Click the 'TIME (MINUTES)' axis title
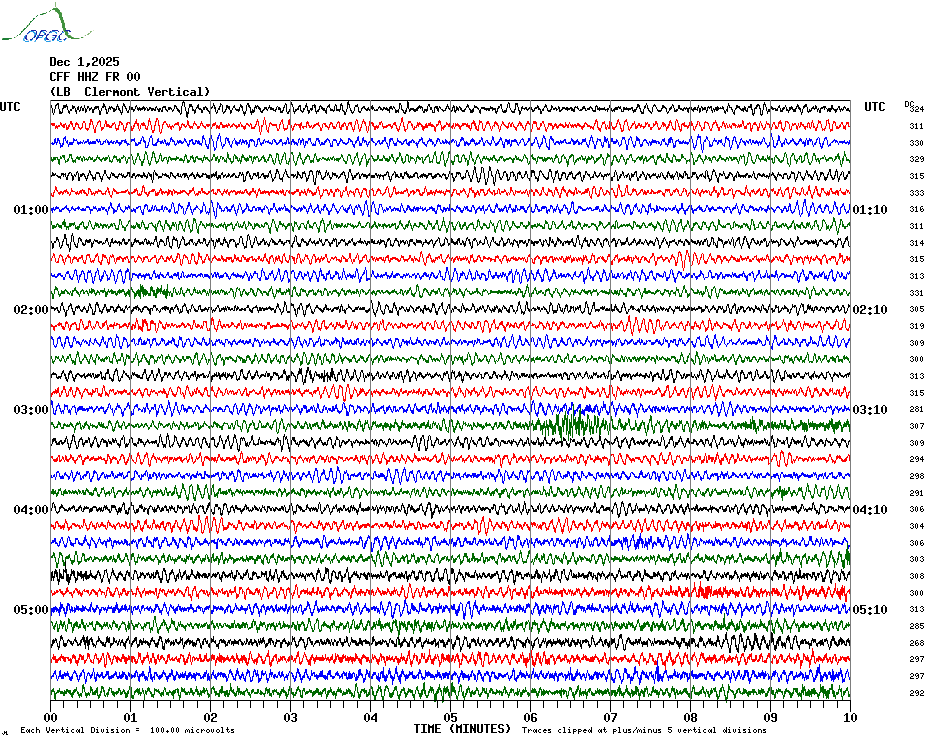Image resolution: width=930 pixels, height=744 pixels. coord(462,729)
